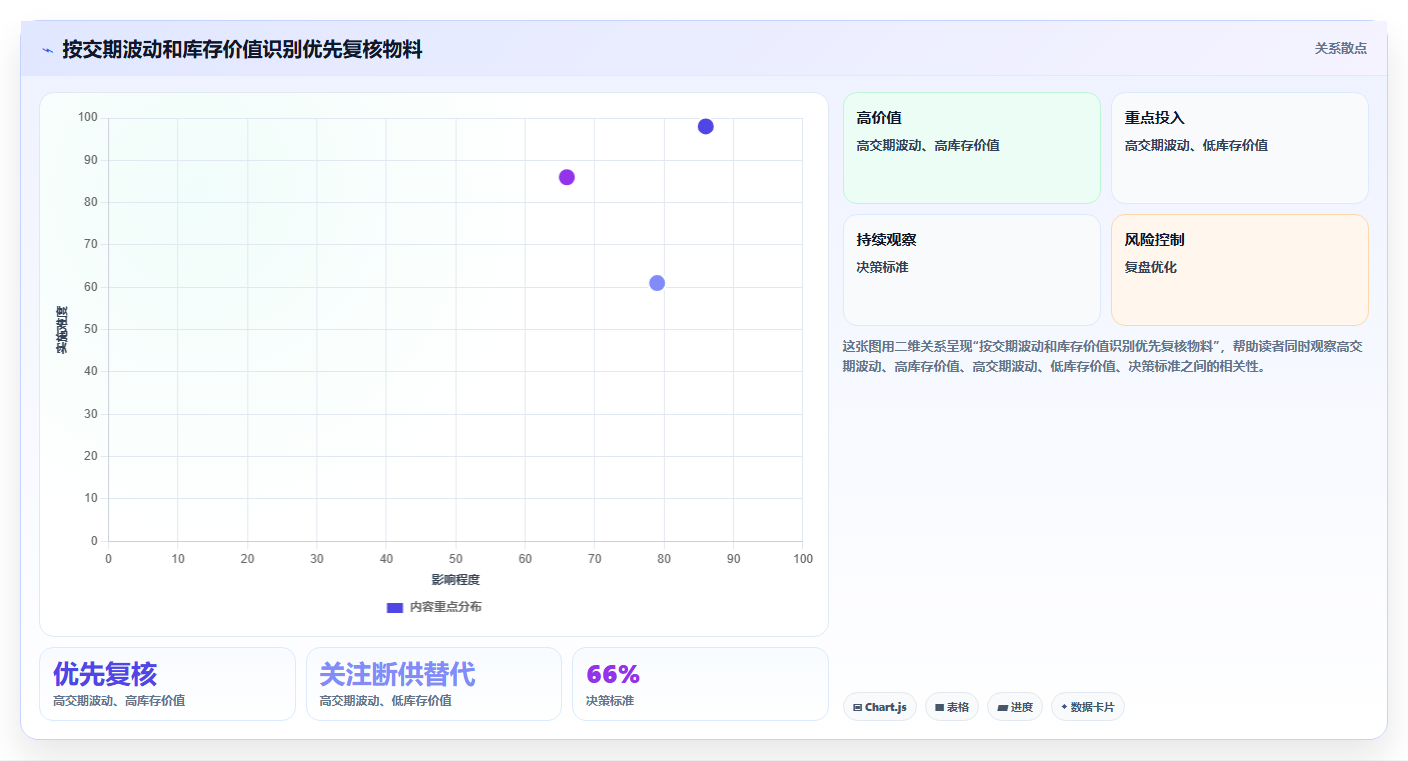Click the 数据卡片 sparkle icon
The height and width of the screenshot is (761, 1408).
pos(1064,707)
